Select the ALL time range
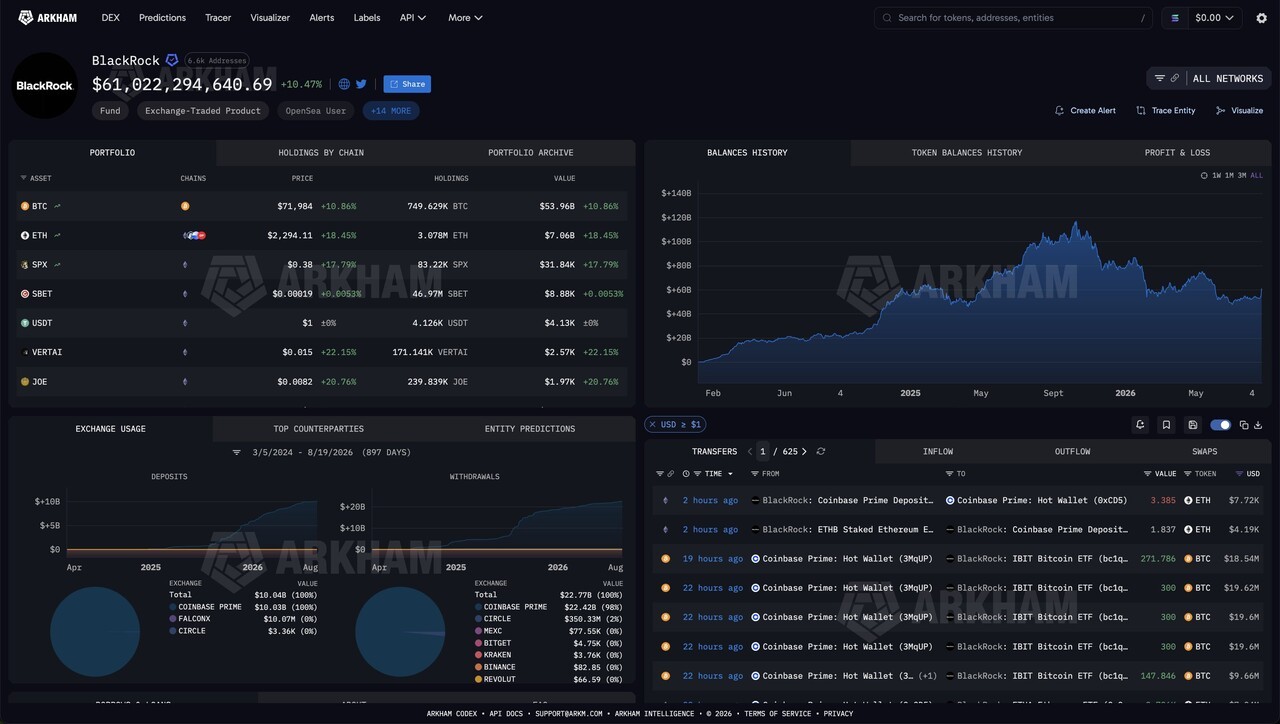Viewport: 1280px width, 724px height. click(1257, 176)
